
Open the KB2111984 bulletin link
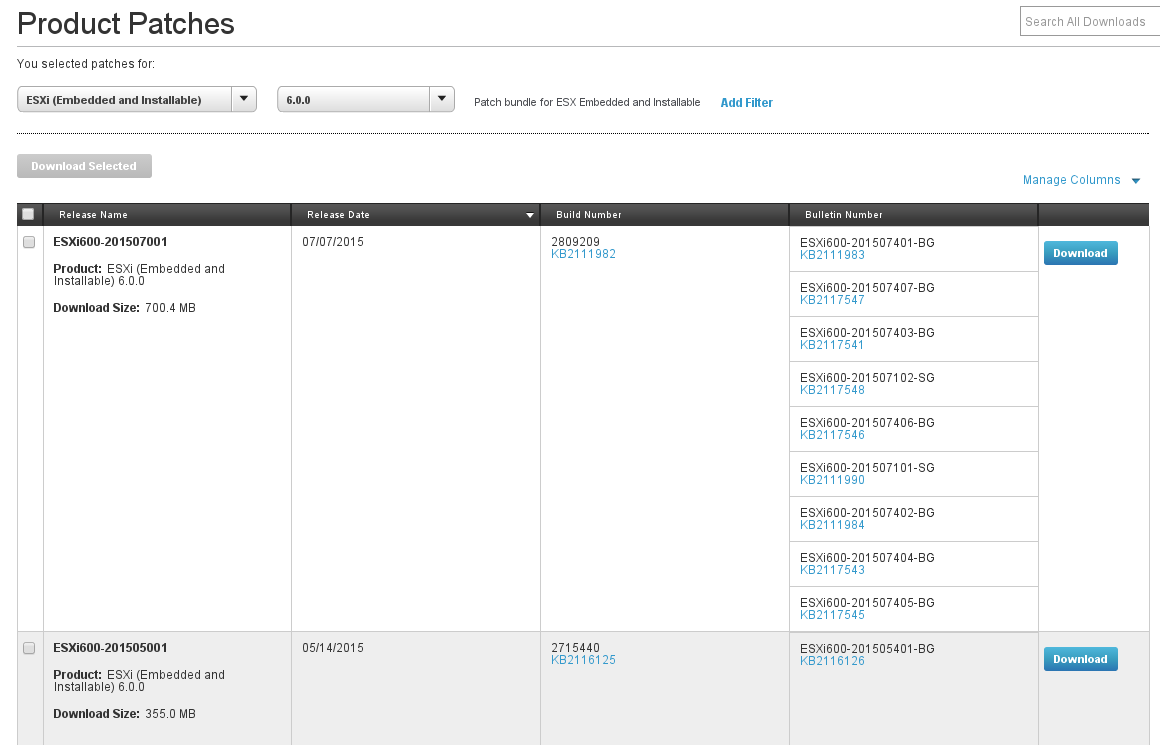pos(832,525)
